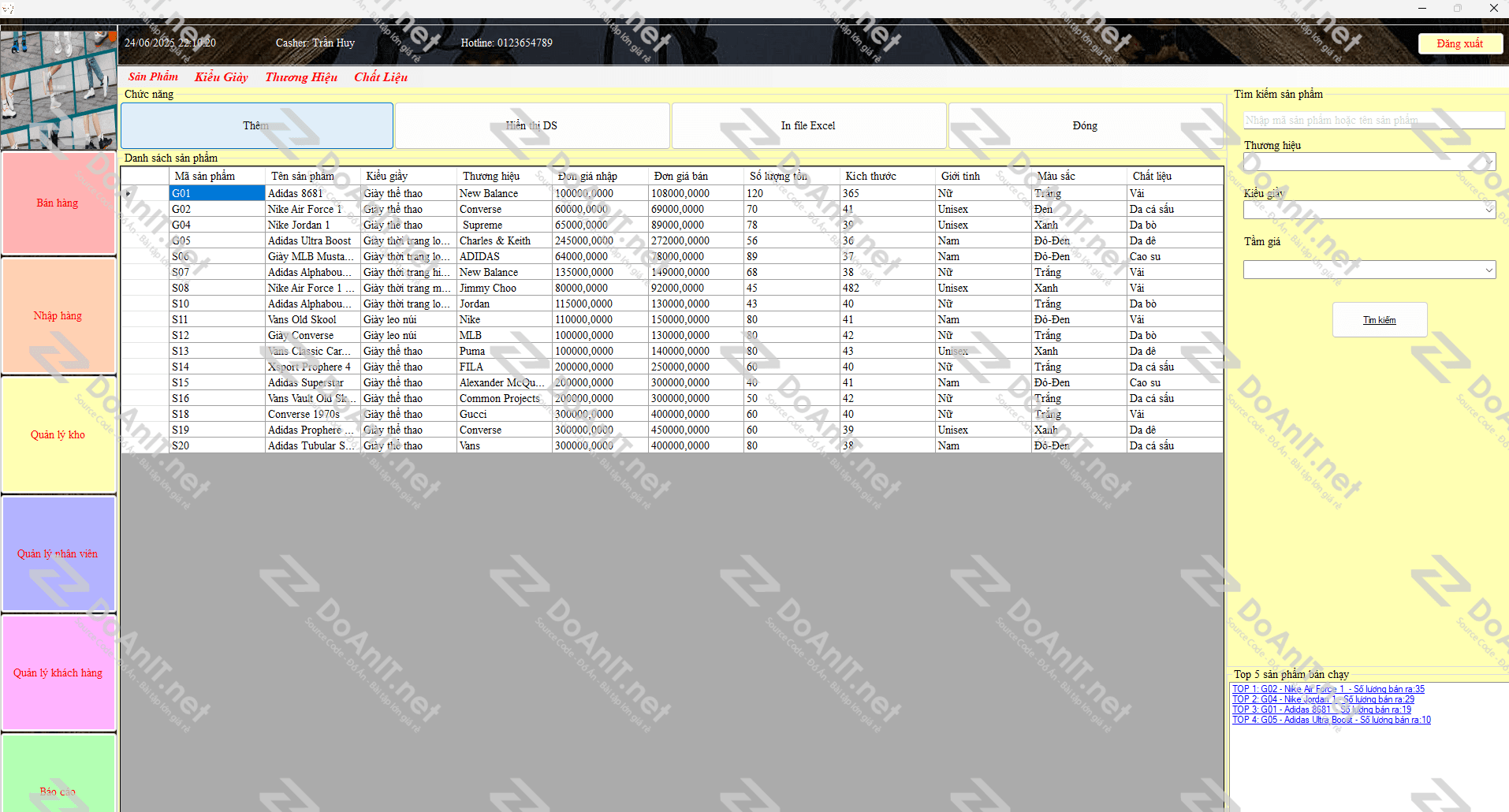Select the G02 product code cell
This screenshot has height=812, width=1509.
[x=218, y=209]
